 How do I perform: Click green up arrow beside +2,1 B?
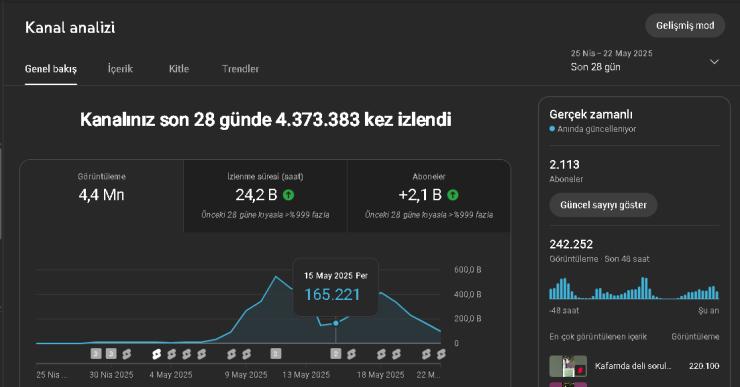[453, 195]
